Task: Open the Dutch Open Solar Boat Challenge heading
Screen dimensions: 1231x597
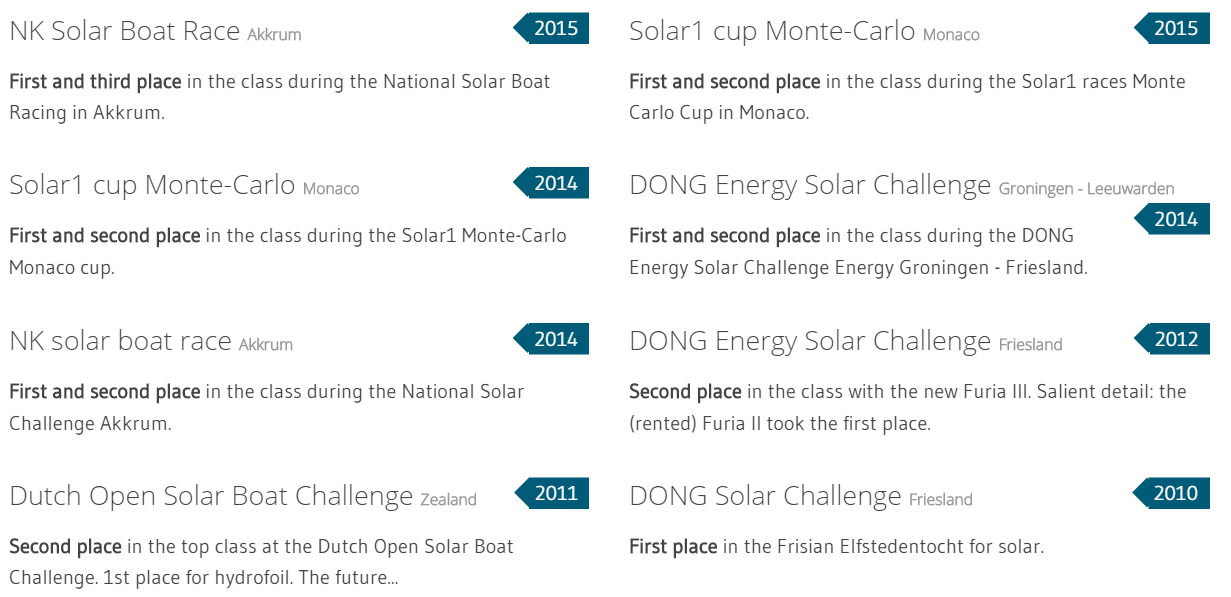Action: tap(211, 496)
